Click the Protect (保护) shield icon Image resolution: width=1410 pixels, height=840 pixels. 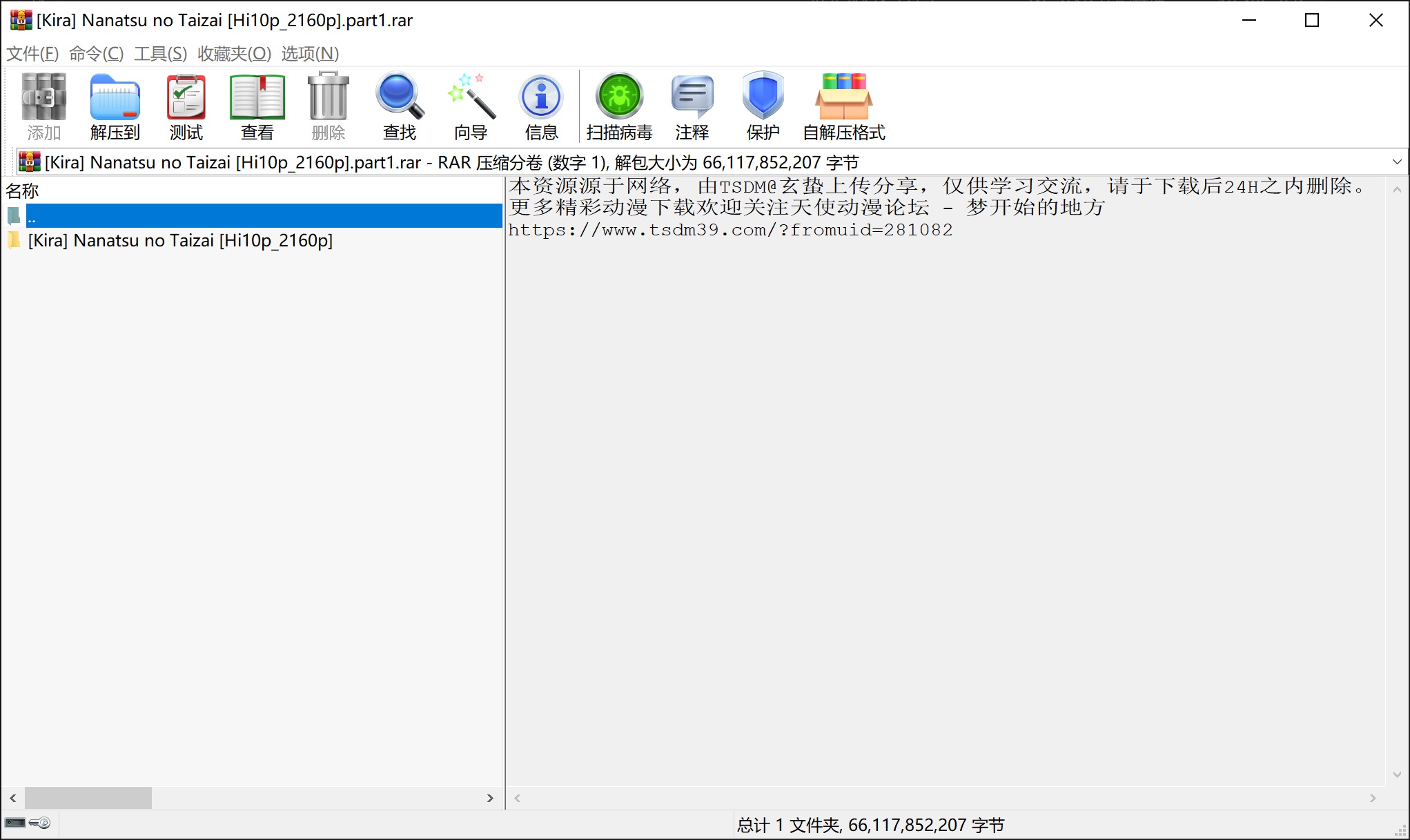point(763,105)
